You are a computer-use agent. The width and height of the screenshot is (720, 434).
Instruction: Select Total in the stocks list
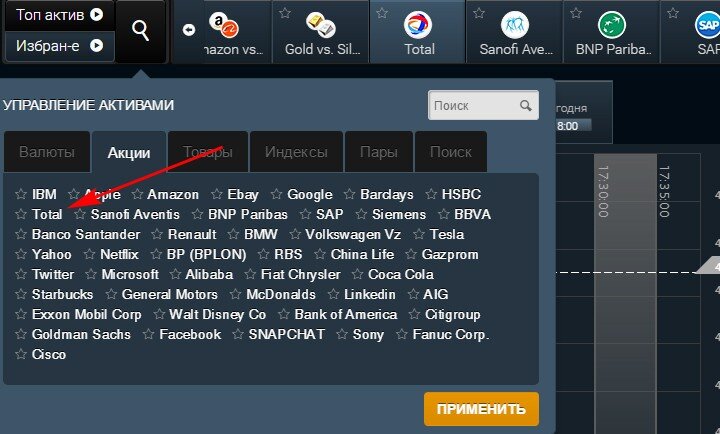point(47,214)
